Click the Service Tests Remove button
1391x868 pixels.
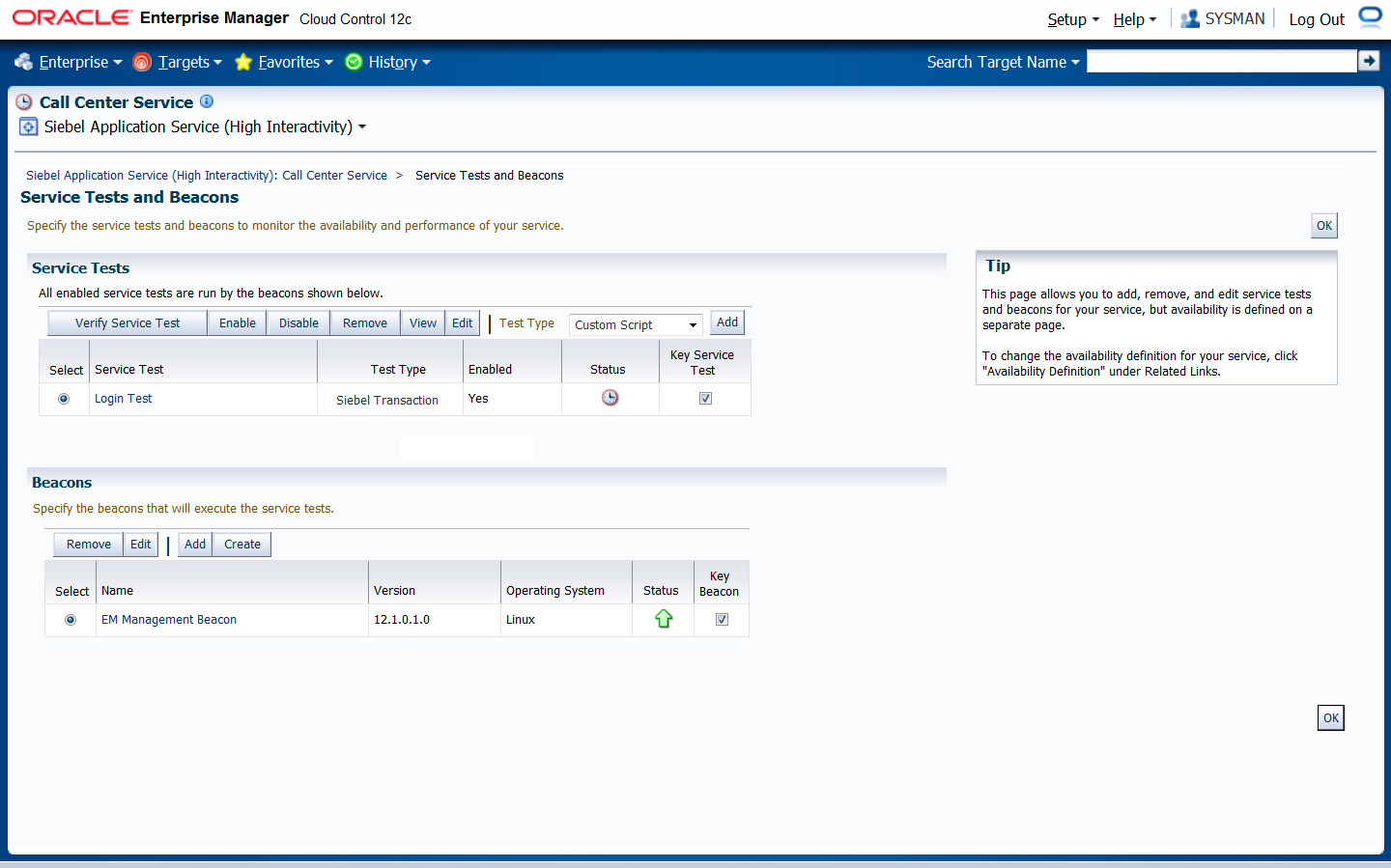[x=365, y=323]
